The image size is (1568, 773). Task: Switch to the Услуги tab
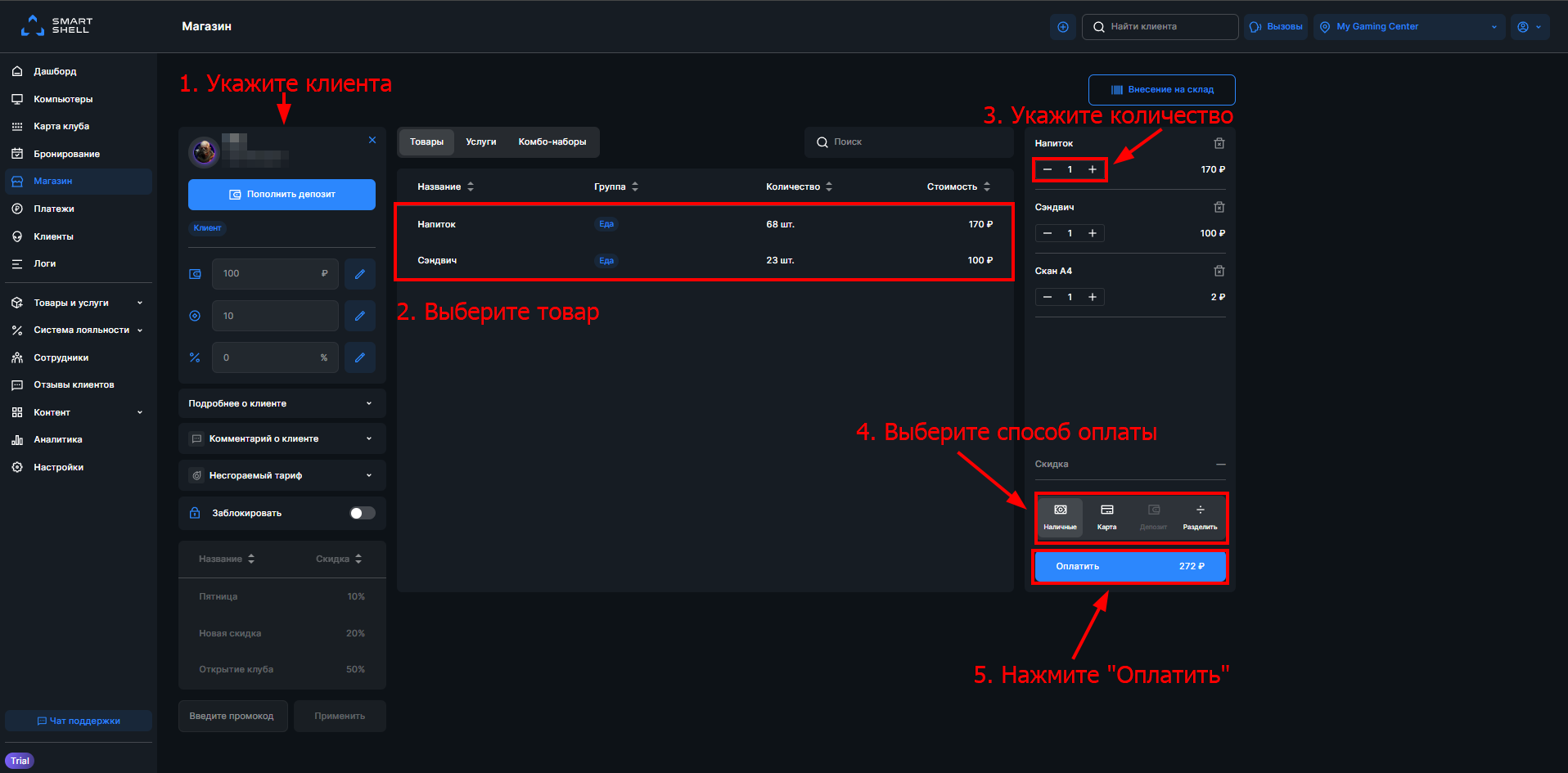(481, 142)
